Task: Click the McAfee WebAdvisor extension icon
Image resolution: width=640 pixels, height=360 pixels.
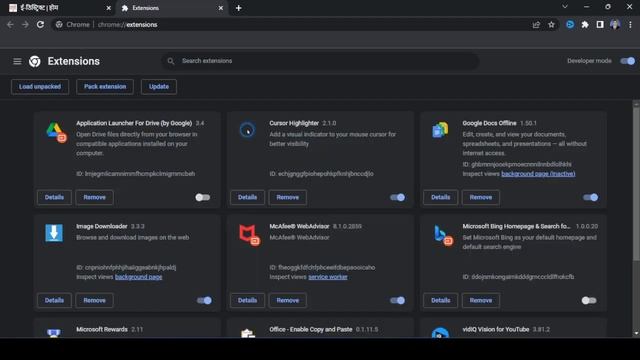Action: point(249,235)
